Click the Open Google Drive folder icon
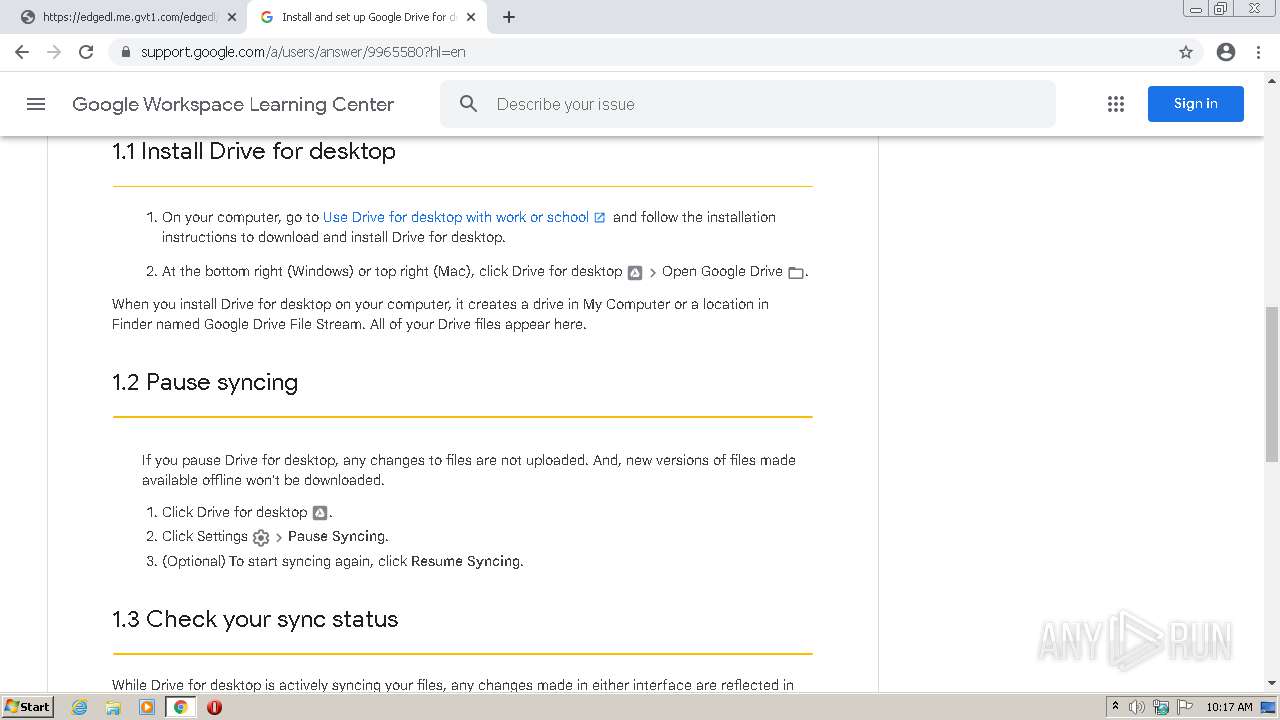 coord(796,272)
